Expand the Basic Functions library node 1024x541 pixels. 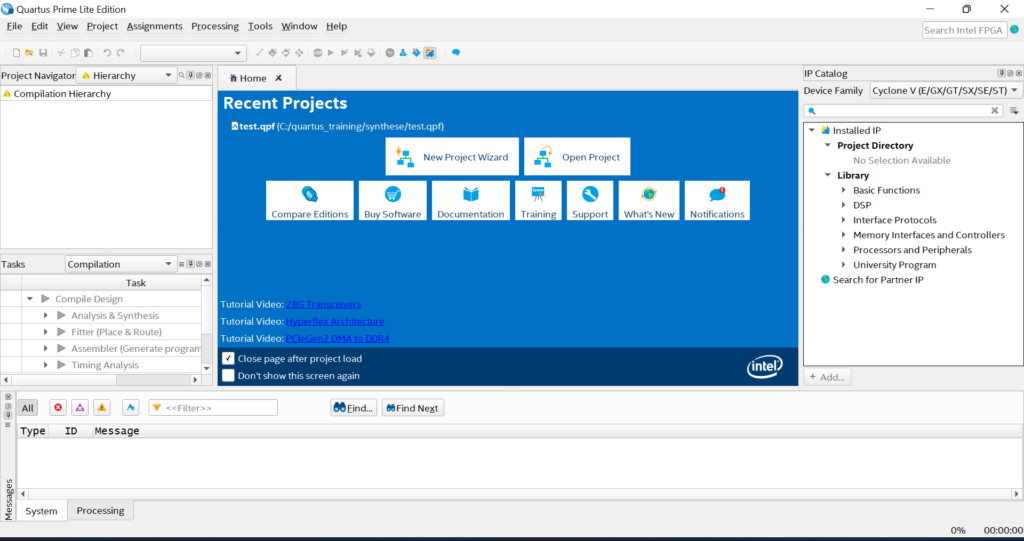pyautogui.click(x=844, y=190)
